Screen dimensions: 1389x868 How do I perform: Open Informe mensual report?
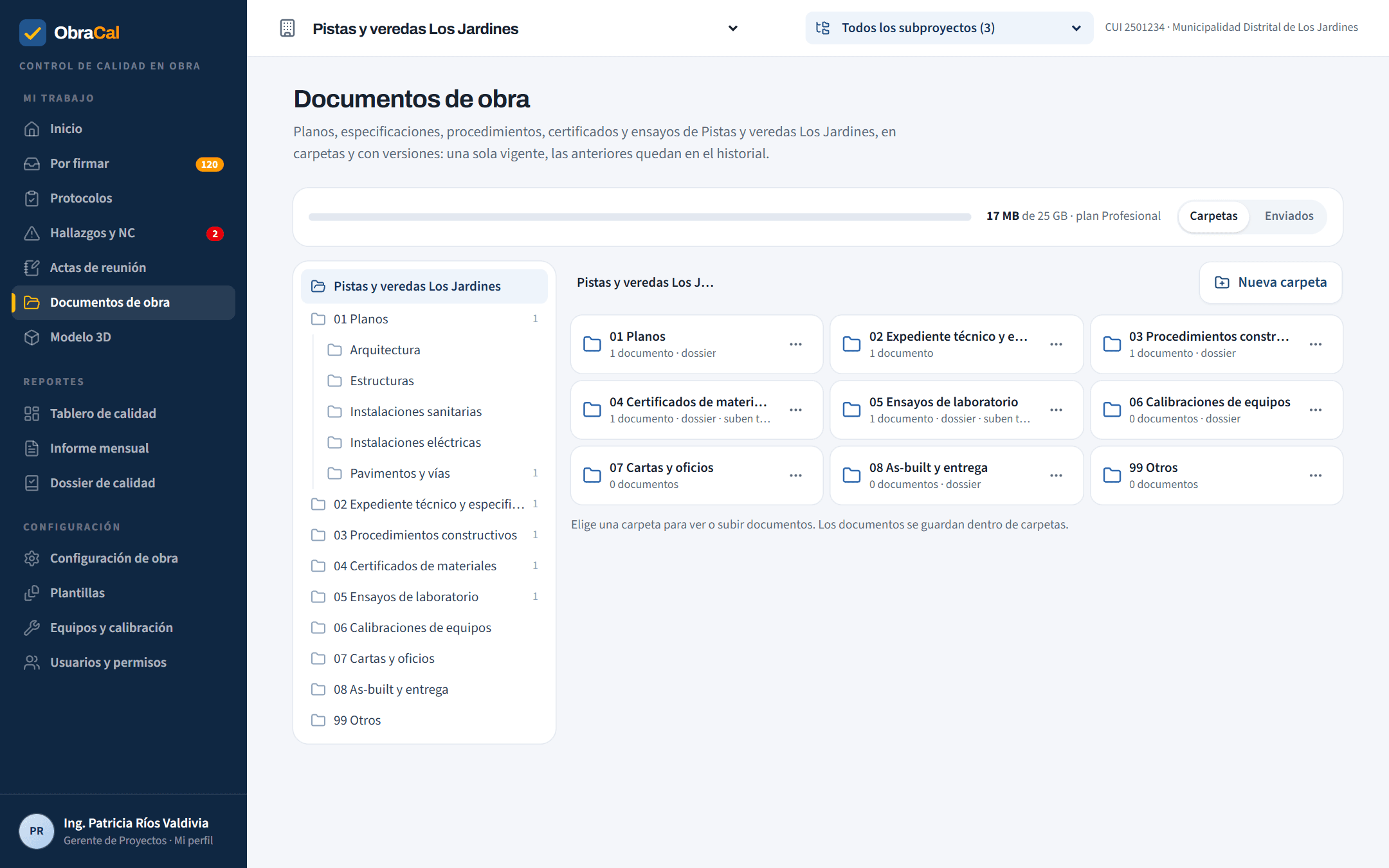click(123, 448)
